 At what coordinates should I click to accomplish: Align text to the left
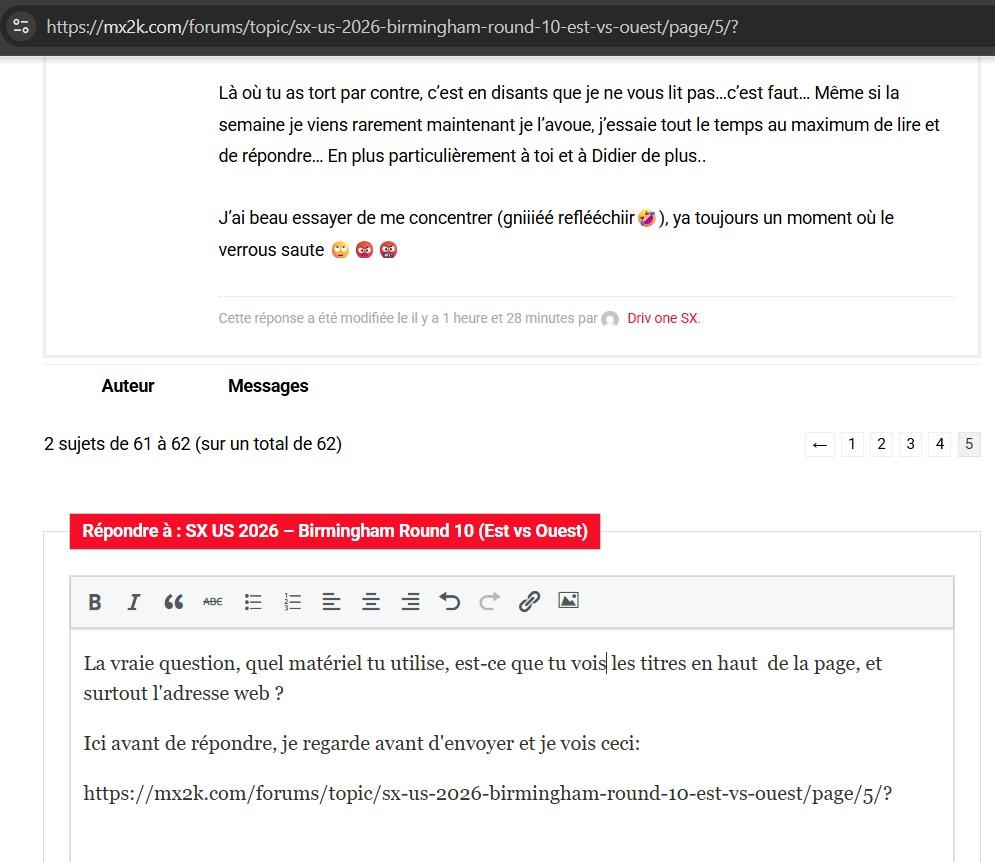331,602
